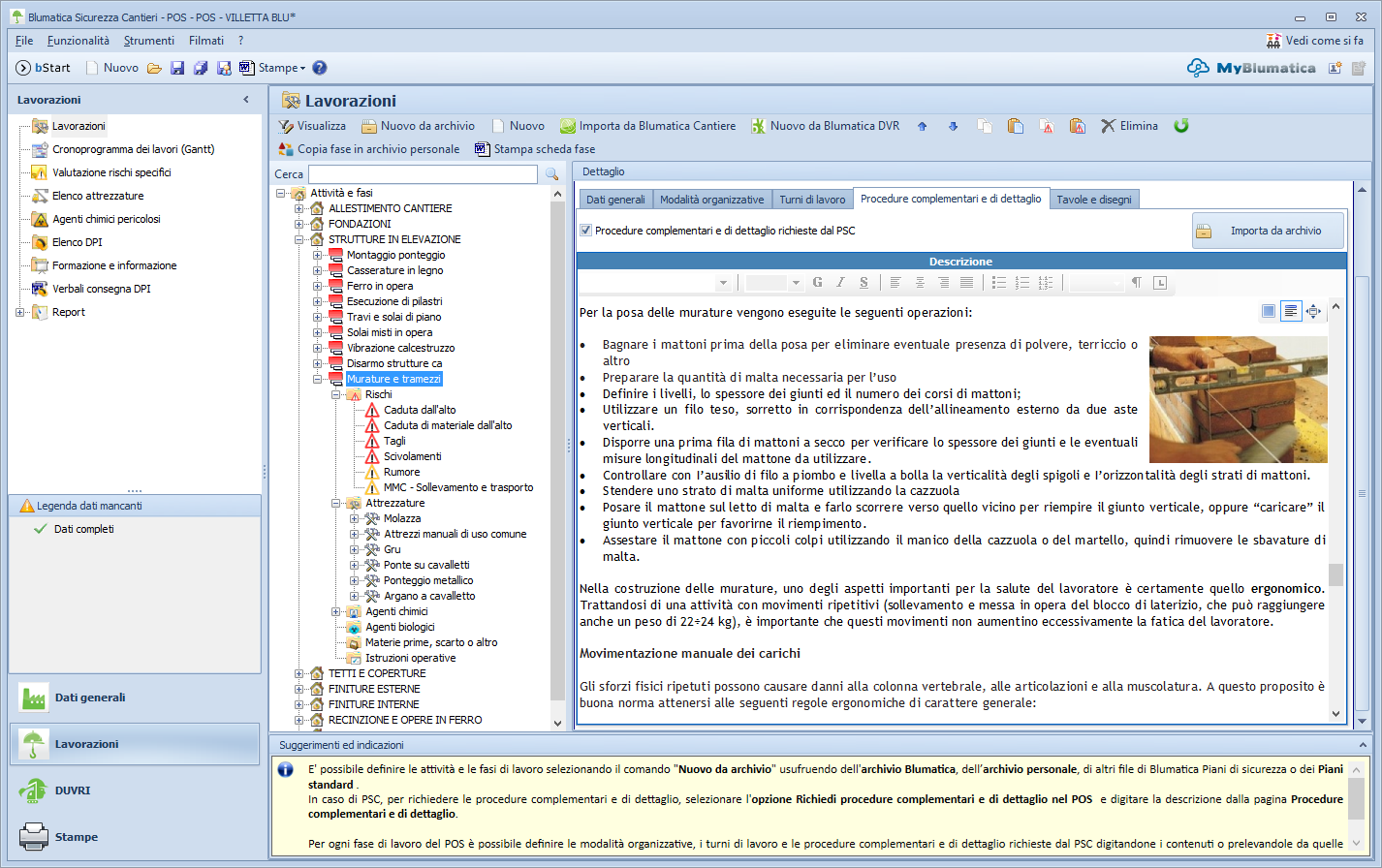This screenshot has height=868, width=1382.
Task: Click the save disk icon in toolbar
Action: [x=177, y=68]
